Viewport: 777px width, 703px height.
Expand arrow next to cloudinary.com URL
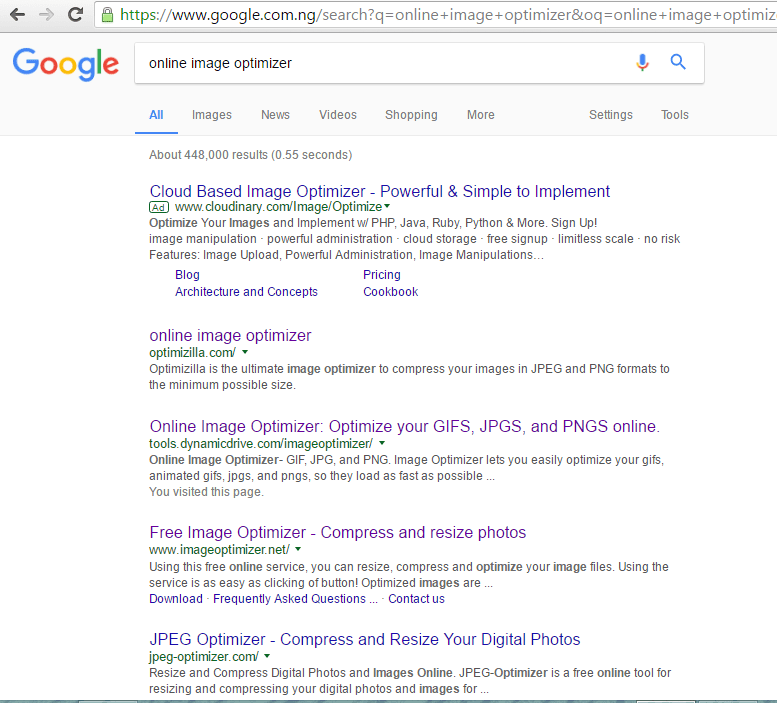click(387, 206)
